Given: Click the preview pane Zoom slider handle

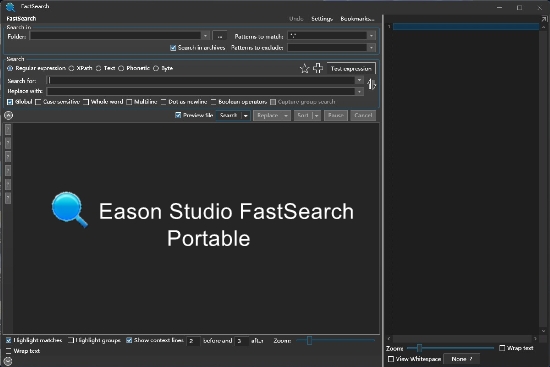Looking at the screenshot, I should pyautogui.click(x=419, y=348).
